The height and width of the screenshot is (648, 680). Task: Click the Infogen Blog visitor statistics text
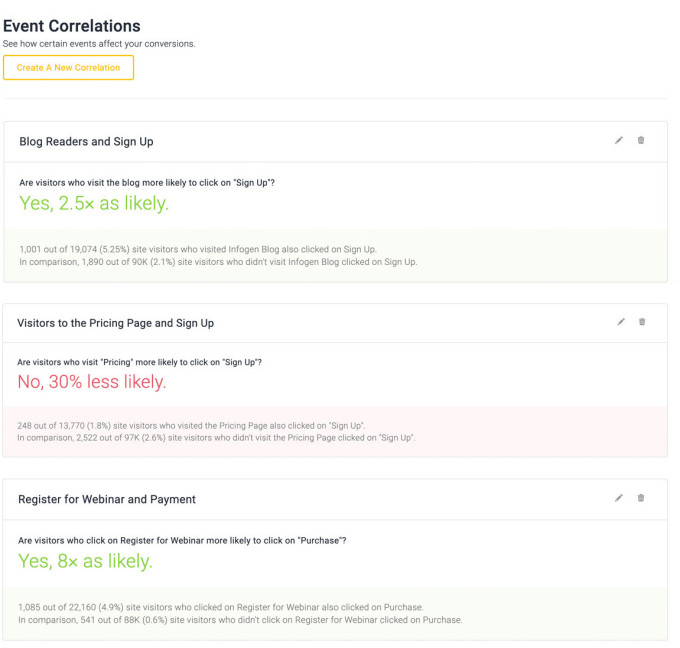[x=218, y=255]
